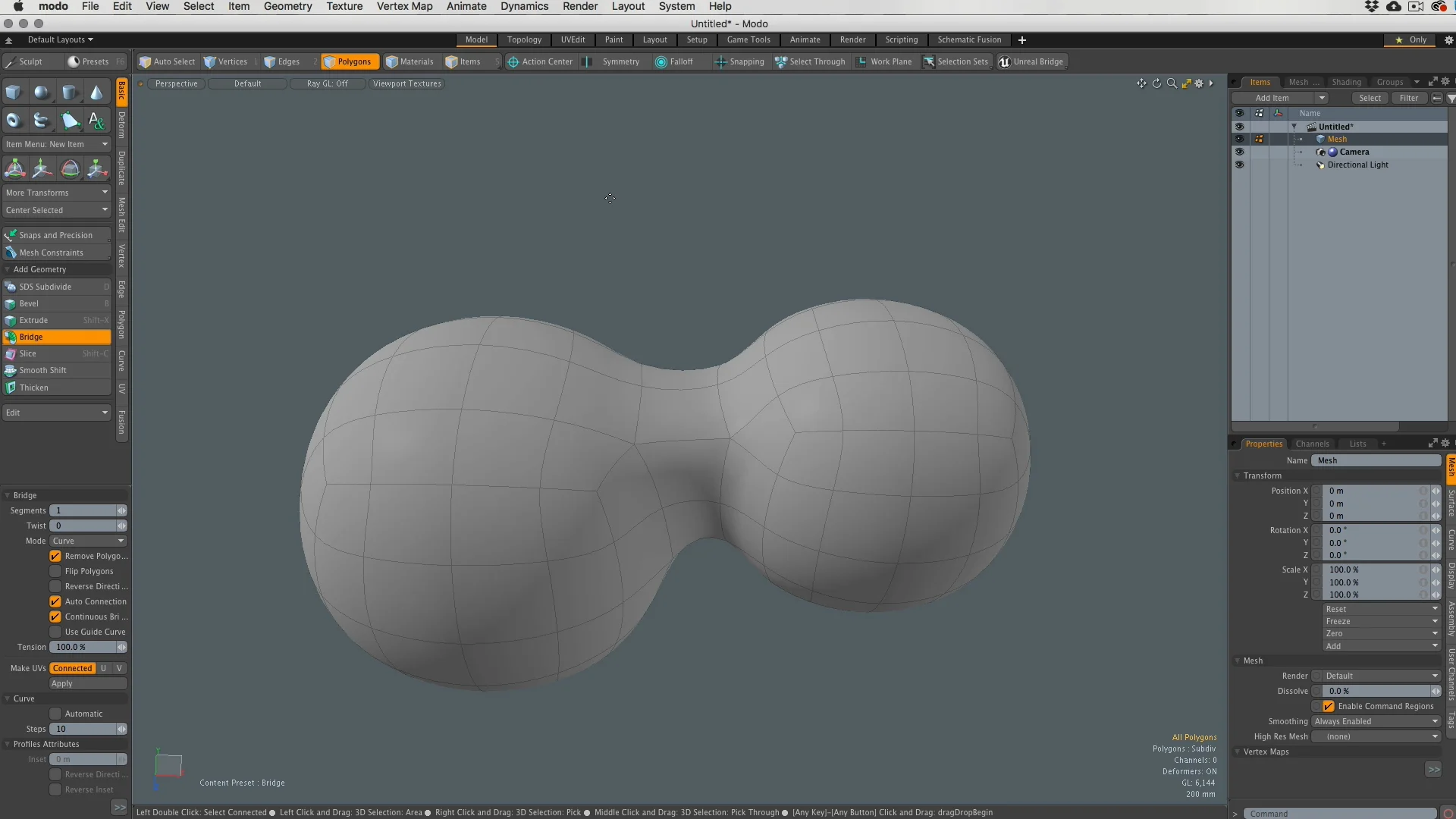Screen dimensions: 1456x819
Task: Switch to the Shading panel tab
Action: [1346, 82]
